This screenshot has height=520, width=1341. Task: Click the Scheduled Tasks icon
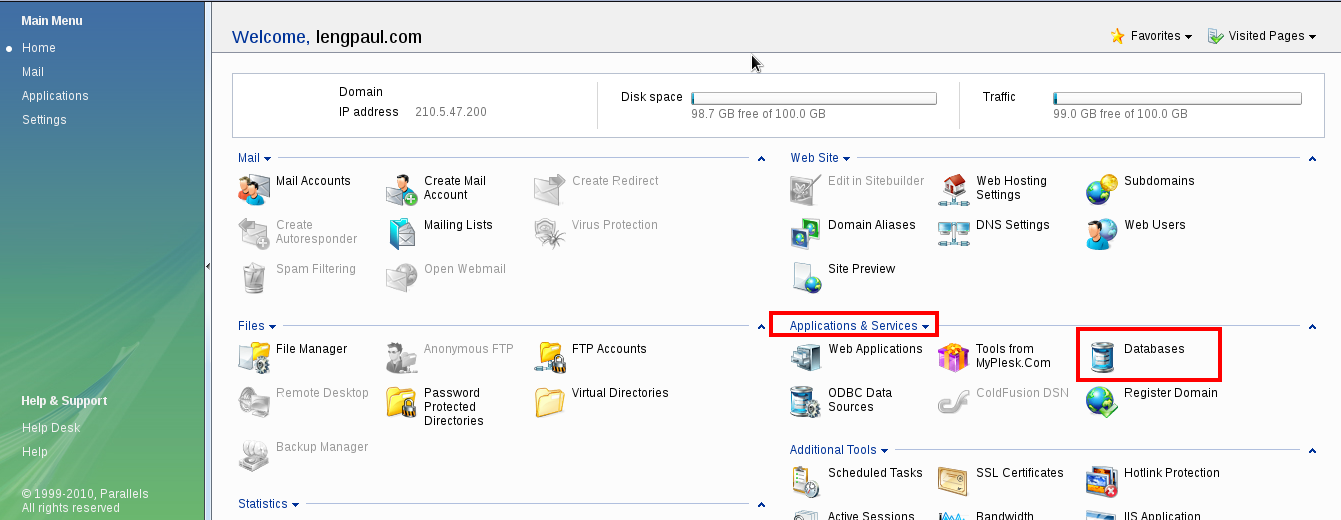click(x=806, y=481)
